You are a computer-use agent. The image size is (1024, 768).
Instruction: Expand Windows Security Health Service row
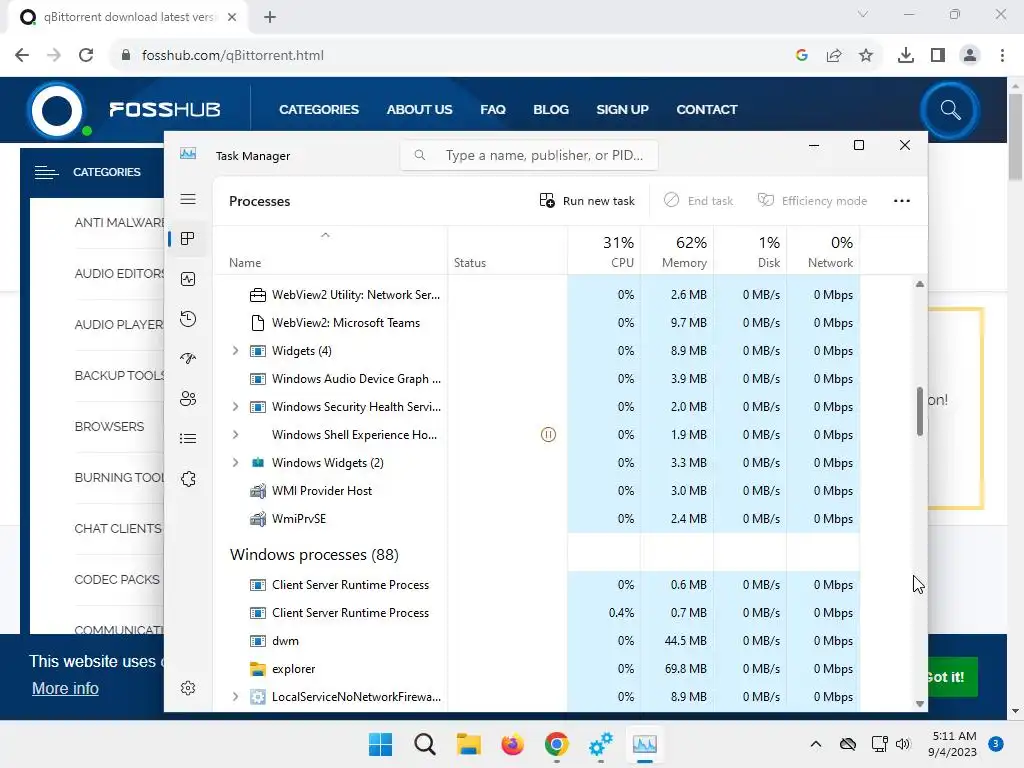point(235,407)
